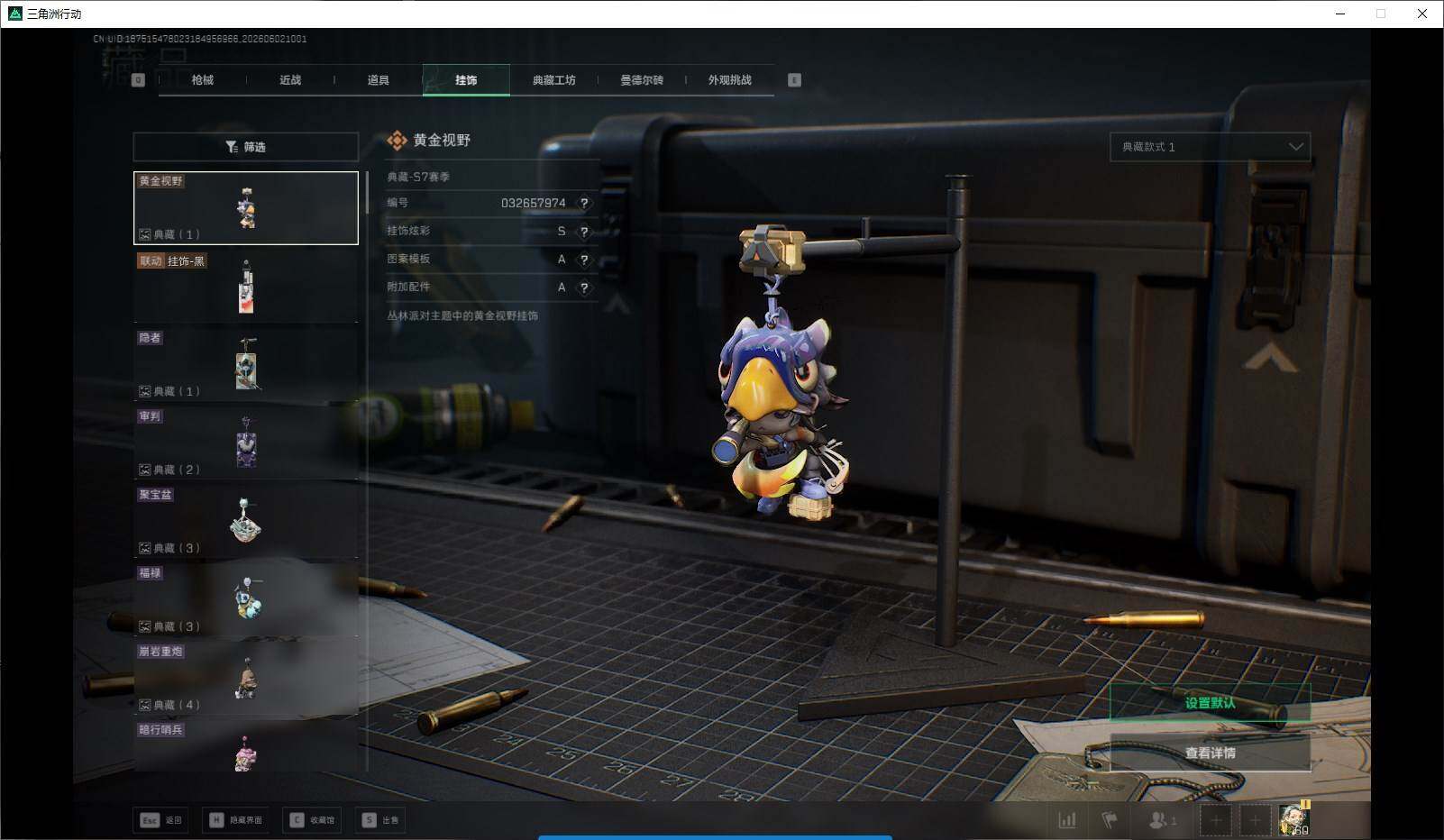Click the help icon beside 附加配件
The image size is (1444, 840).
(x=584, y=288)
